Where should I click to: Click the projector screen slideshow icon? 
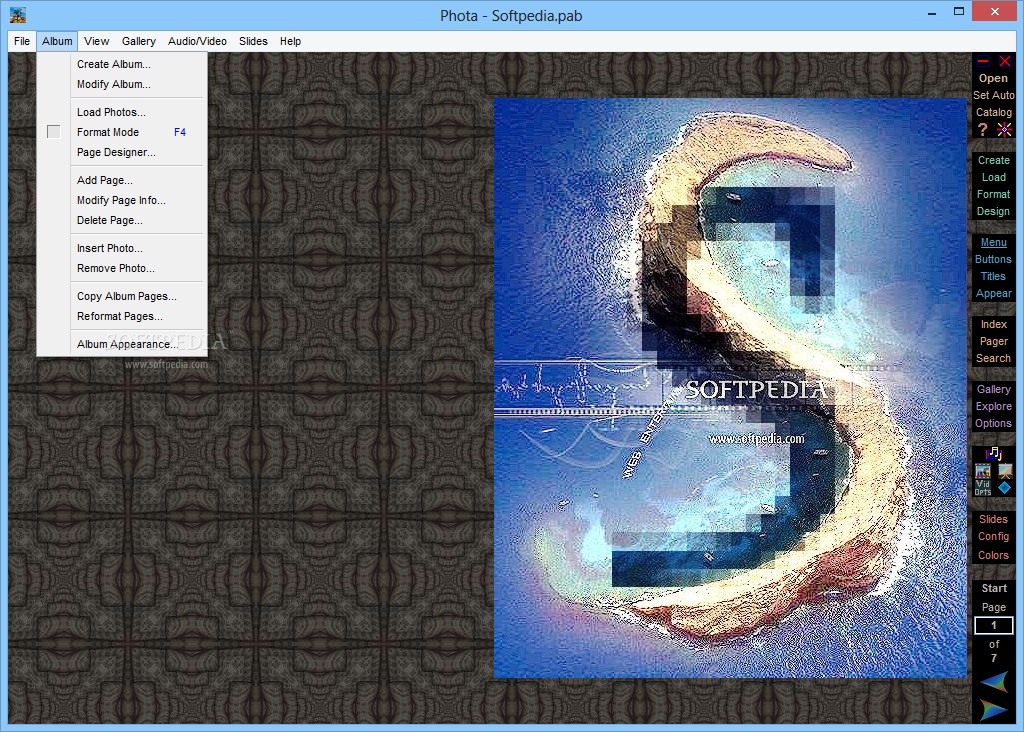(x=1005, y=471)
